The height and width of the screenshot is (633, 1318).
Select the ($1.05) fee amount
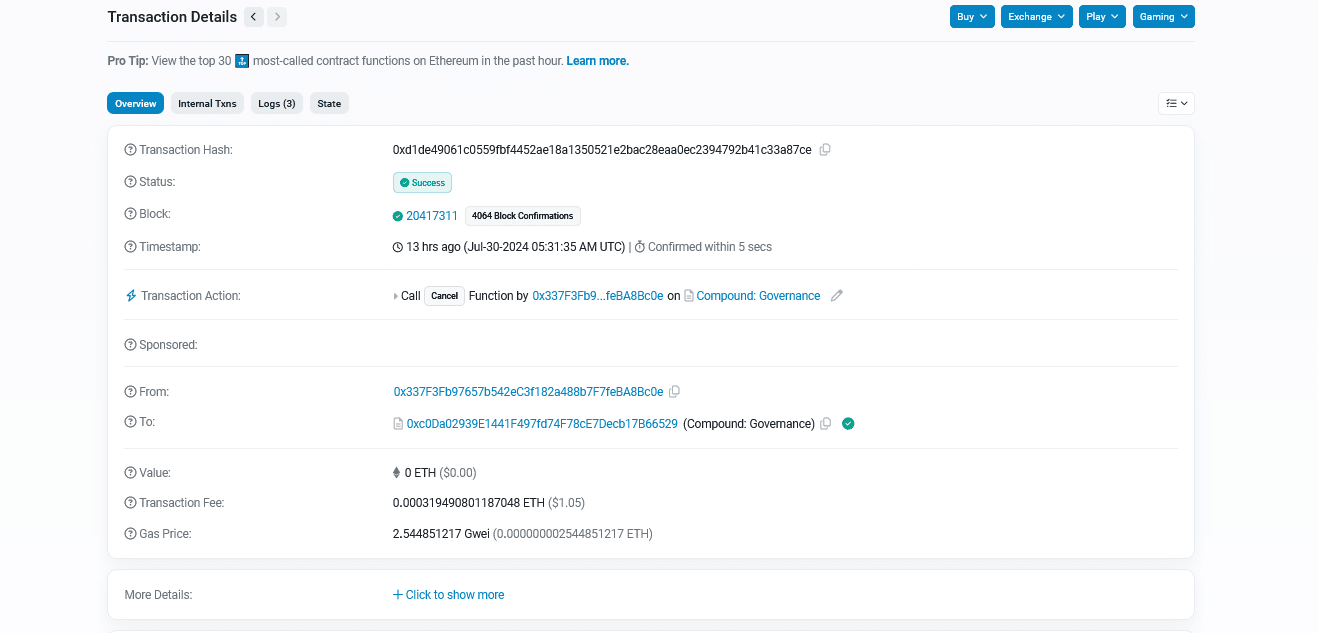(x=568, y=503)
